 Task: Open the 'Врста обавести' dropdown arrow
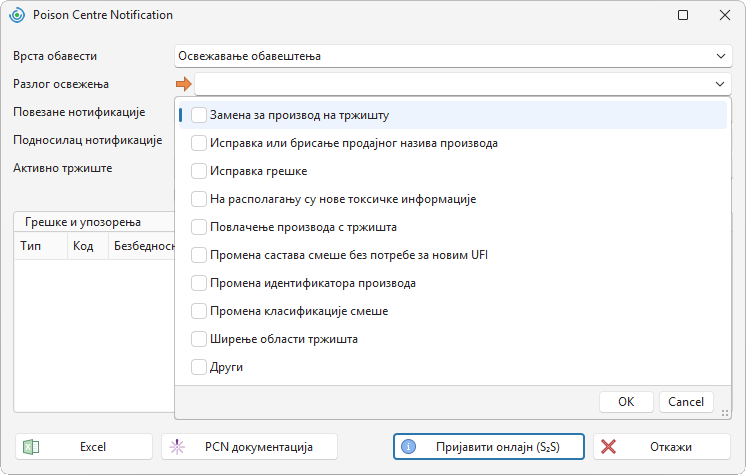click(x=721, y=56)
